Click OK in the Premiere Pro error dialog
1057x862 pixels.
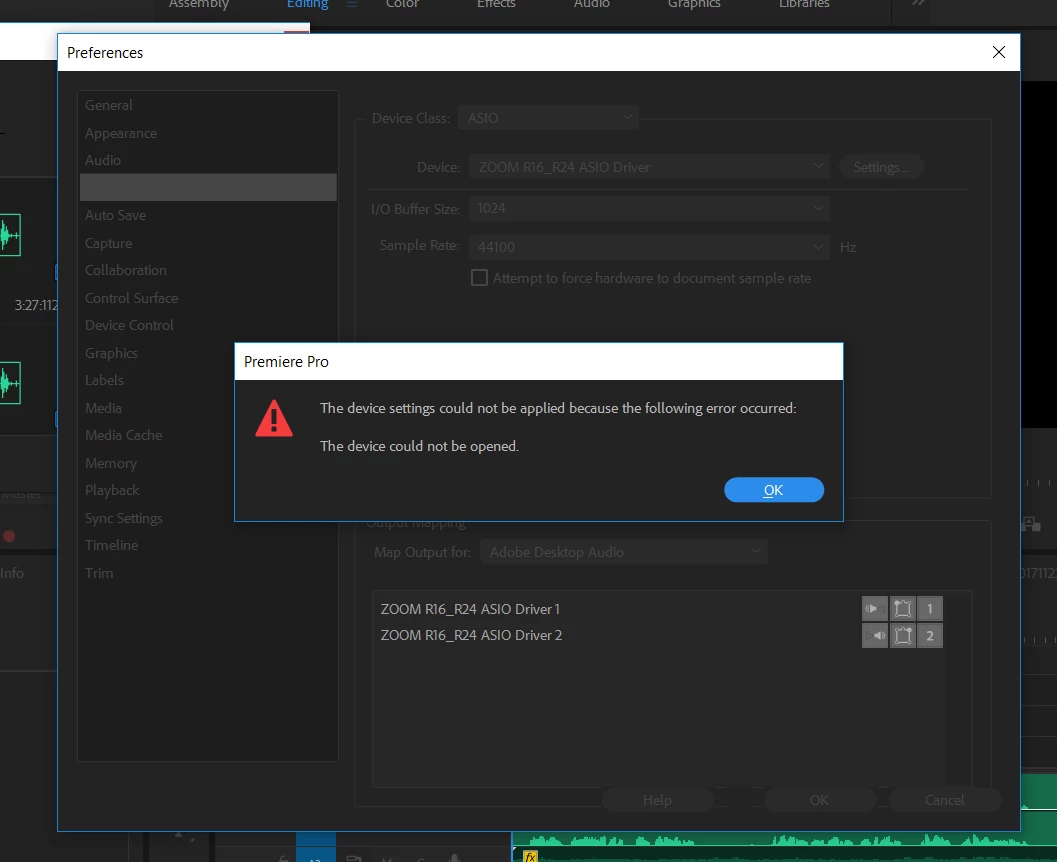(x=773, y=490)
